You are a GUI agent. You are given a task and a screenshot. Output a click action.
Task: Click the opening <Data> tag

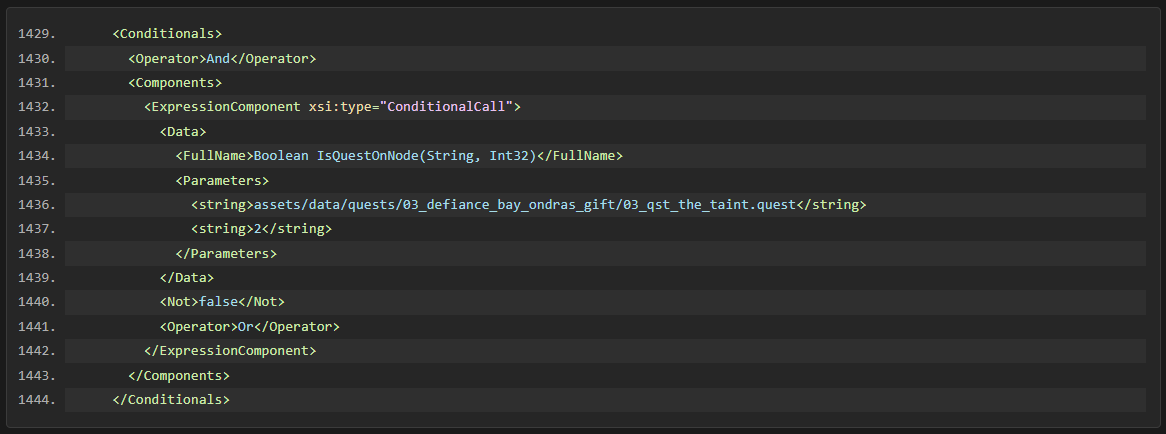pos(183,132)
